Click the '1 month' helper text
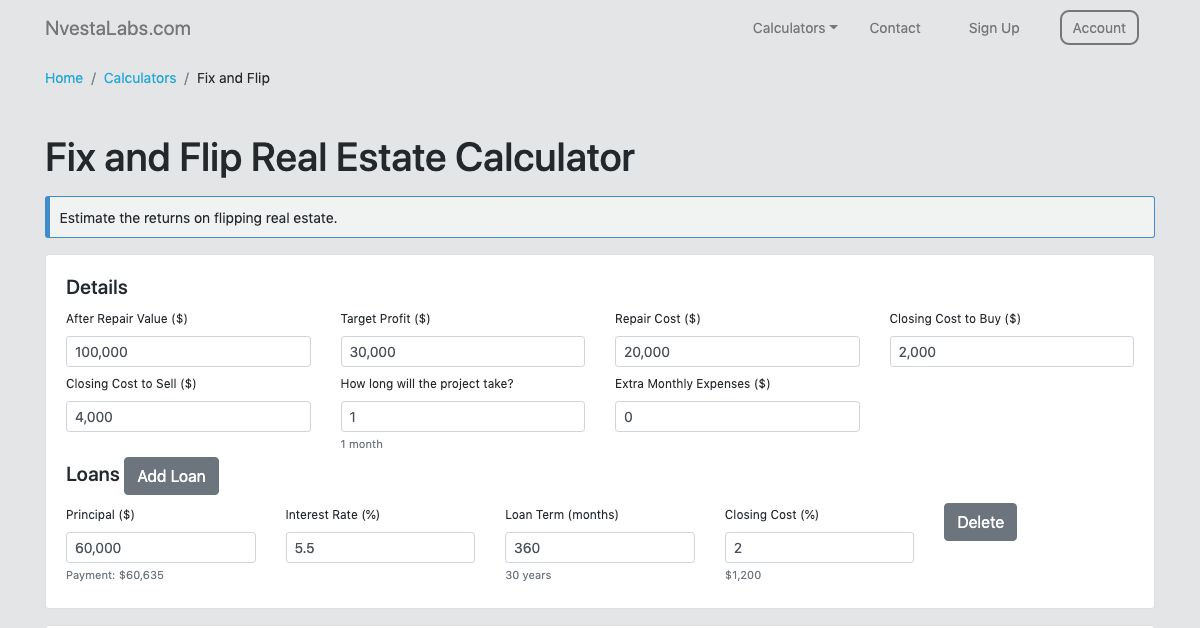 pyautogui.click(x=362, y=444)
